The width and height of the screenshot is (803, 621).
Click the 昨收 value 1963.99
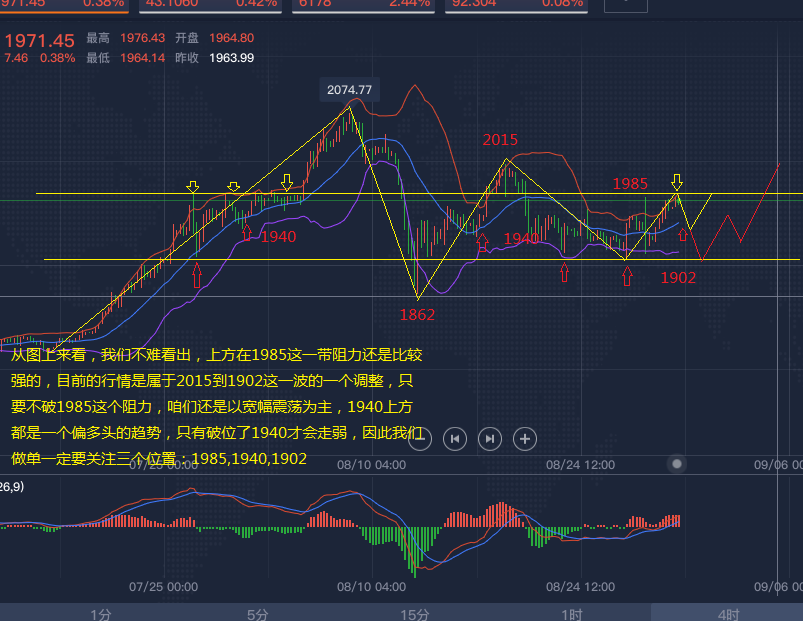click(x=231, y=58)
